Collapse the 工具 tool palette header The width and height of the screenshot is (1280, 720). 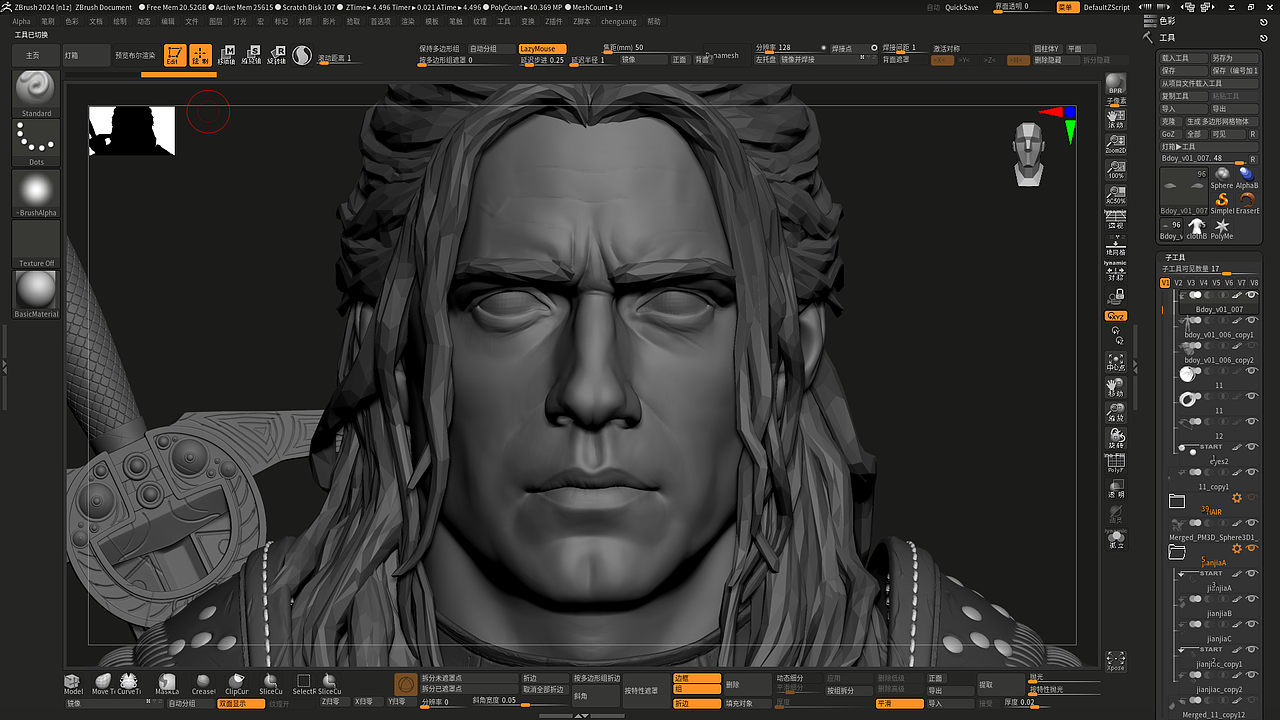tap(1167, 37)
